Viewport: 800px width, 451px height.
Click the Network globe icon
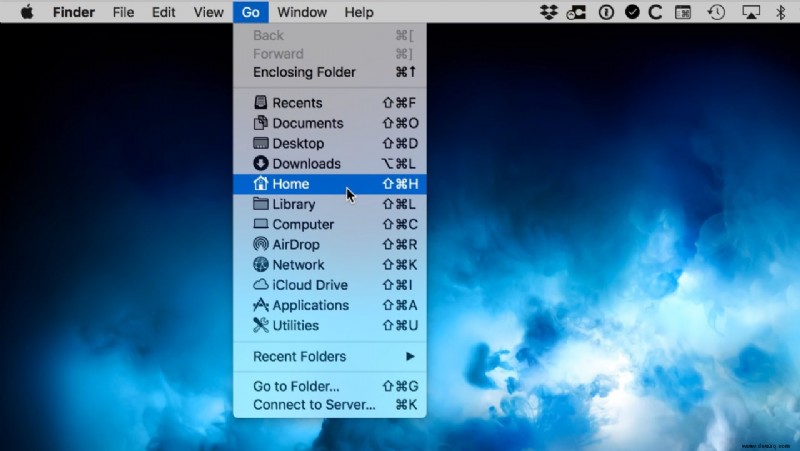[260, 264]
